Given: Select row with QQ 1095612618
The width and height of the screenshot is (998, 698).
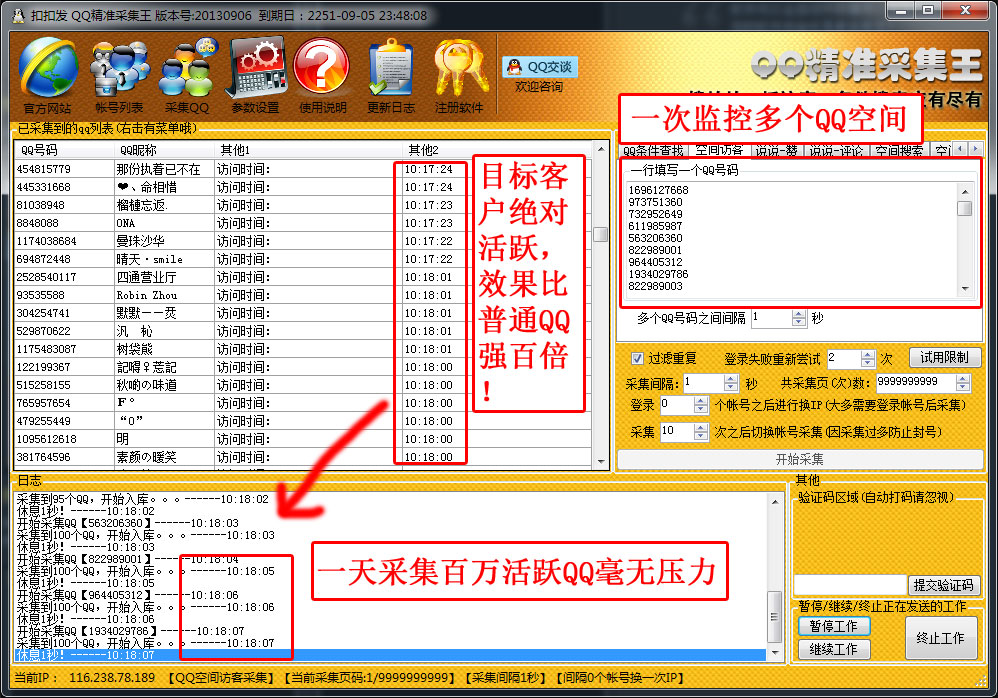Looking at the screenshot, I should tap(303, 439).
